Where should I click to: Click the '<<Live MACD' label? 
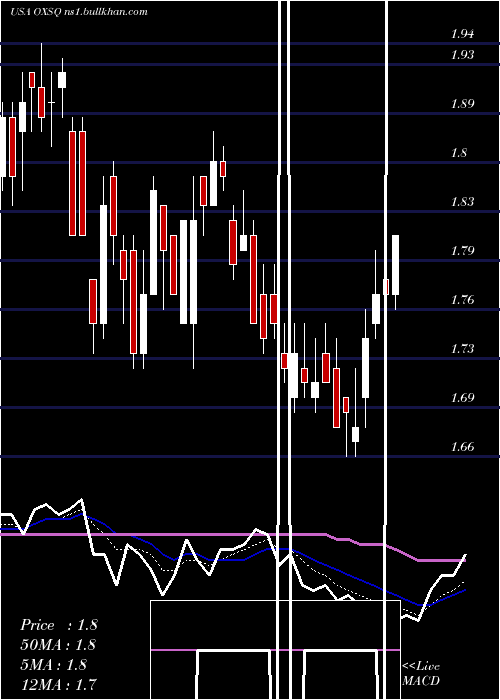pyautogui.click(x=421, y=673)
